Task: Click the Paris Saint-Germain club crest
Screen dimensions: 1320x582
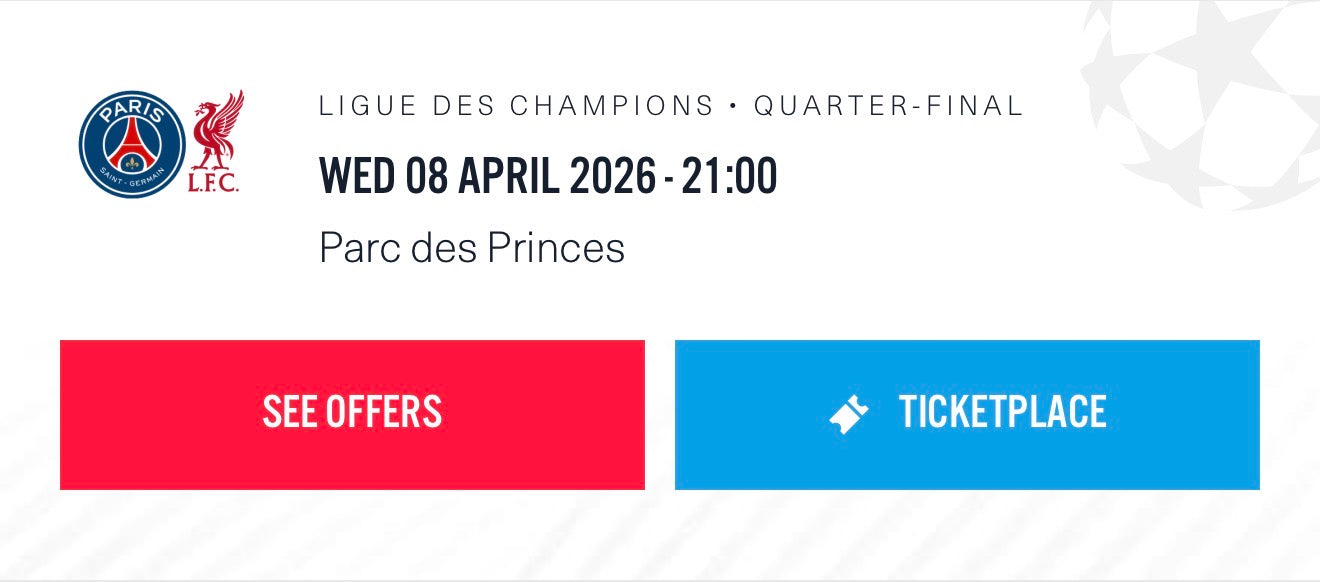Action: point(132,144)
